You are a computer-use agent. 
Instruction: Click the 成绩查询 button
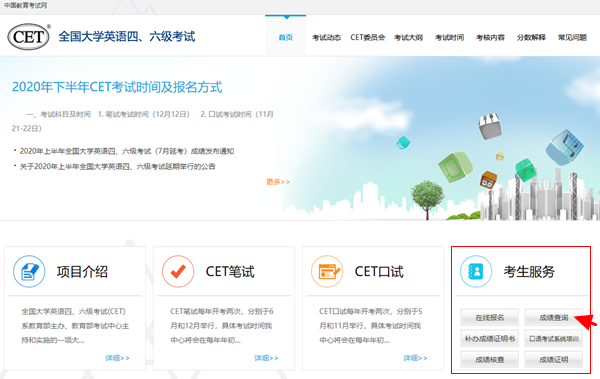(553, 317)
